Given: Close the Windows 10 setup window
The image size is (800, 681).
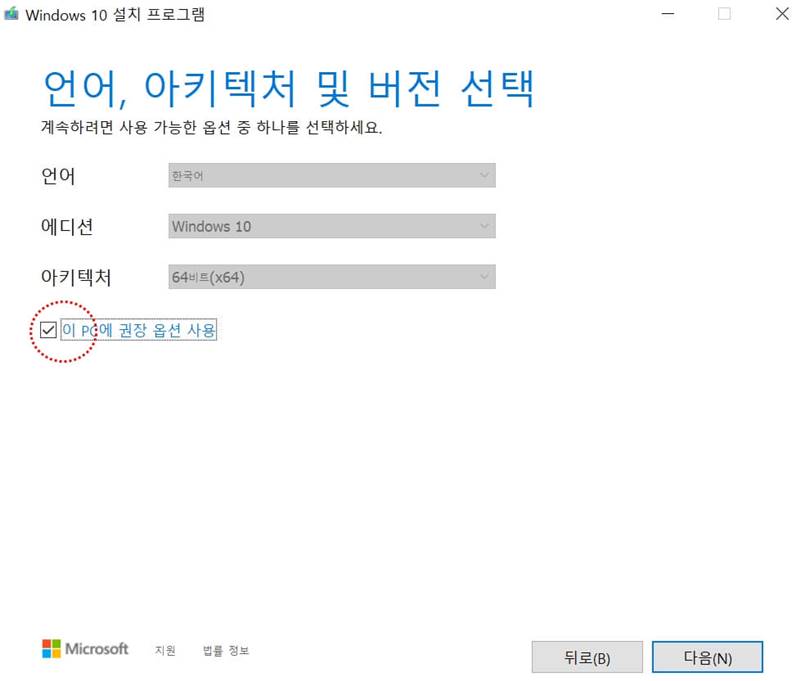Looking at the screenshot, I should click(782, 14).
